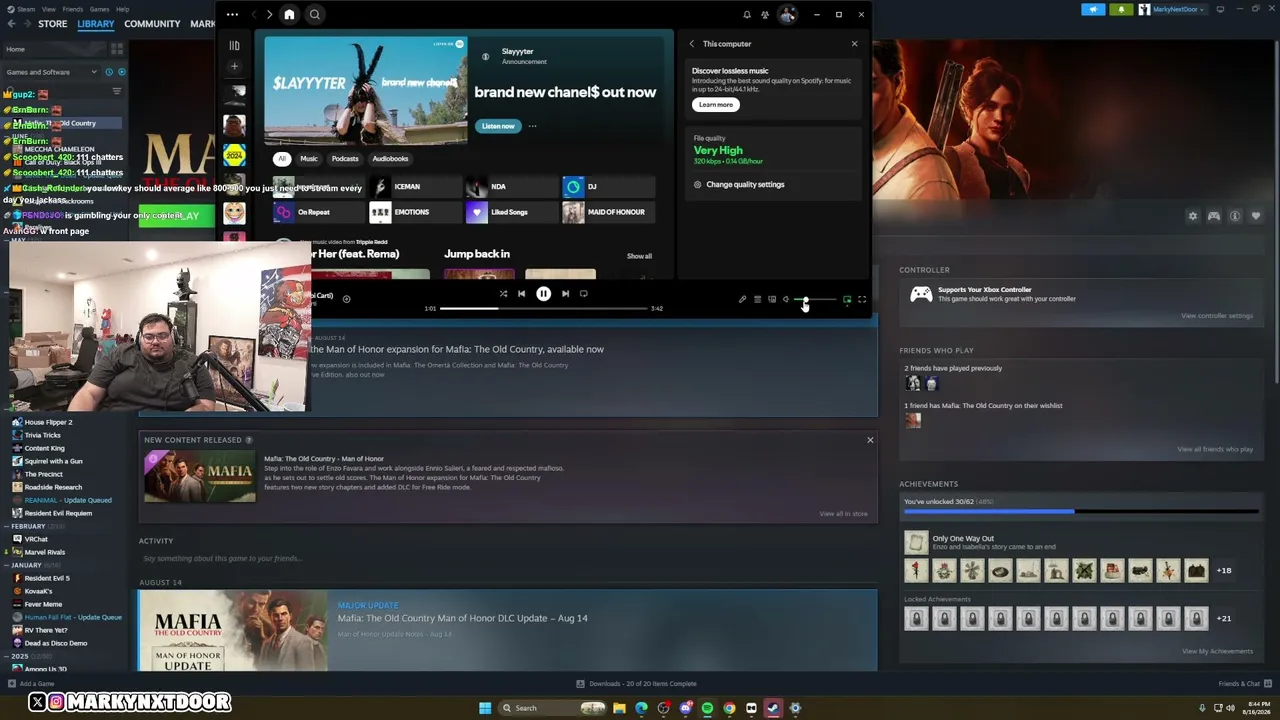Open Spotify three-dot main menu
The width and height of the screenshot is (1280, 720).
232,14
